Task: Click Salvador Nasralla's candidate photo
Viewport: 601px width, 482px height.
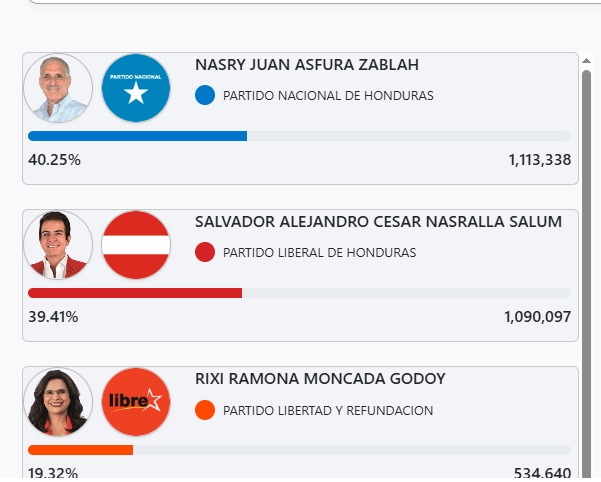Action: 58,245
